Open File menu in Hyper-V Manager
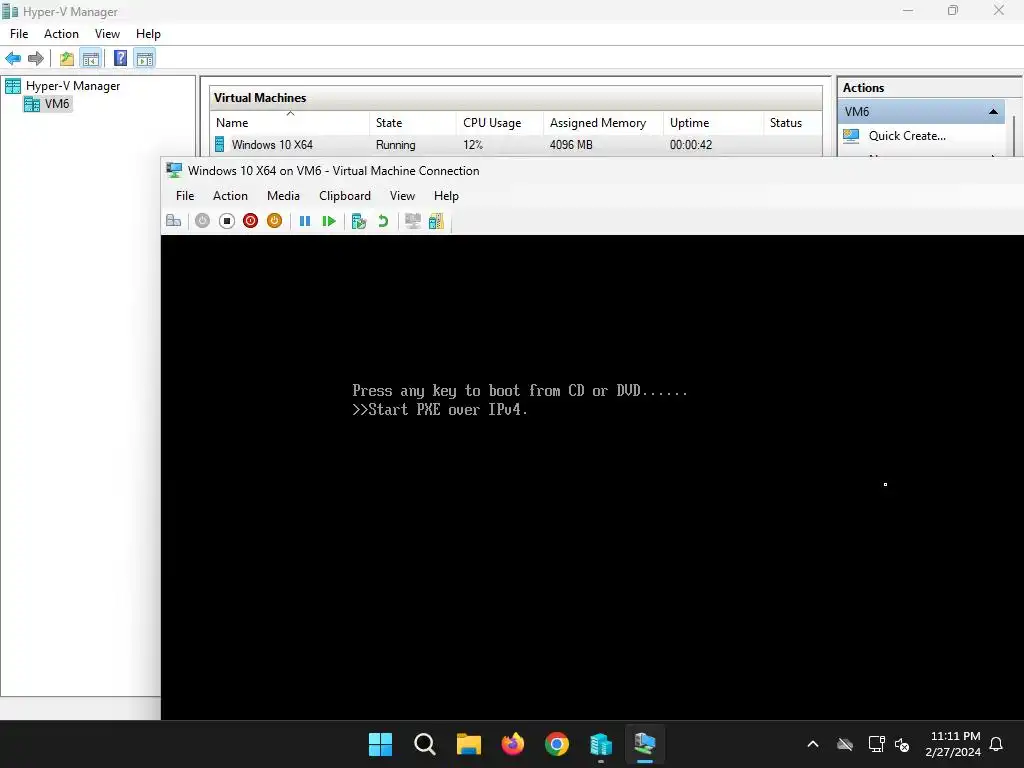The width and height of the screenshot is (1024, 768). point(19,34)
